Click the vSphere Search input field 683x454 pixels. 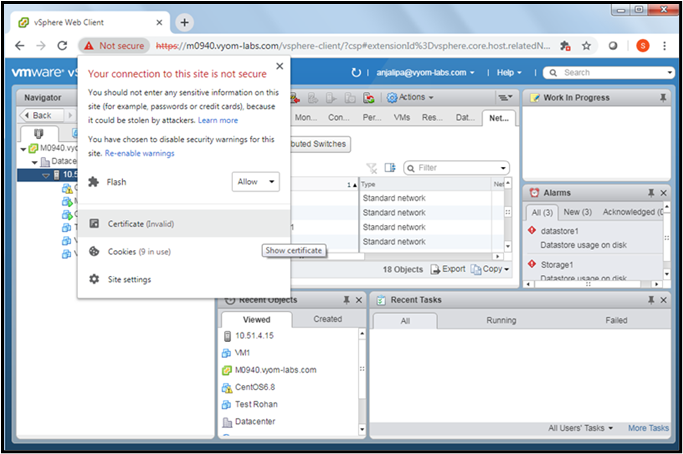tap(610, 73)
